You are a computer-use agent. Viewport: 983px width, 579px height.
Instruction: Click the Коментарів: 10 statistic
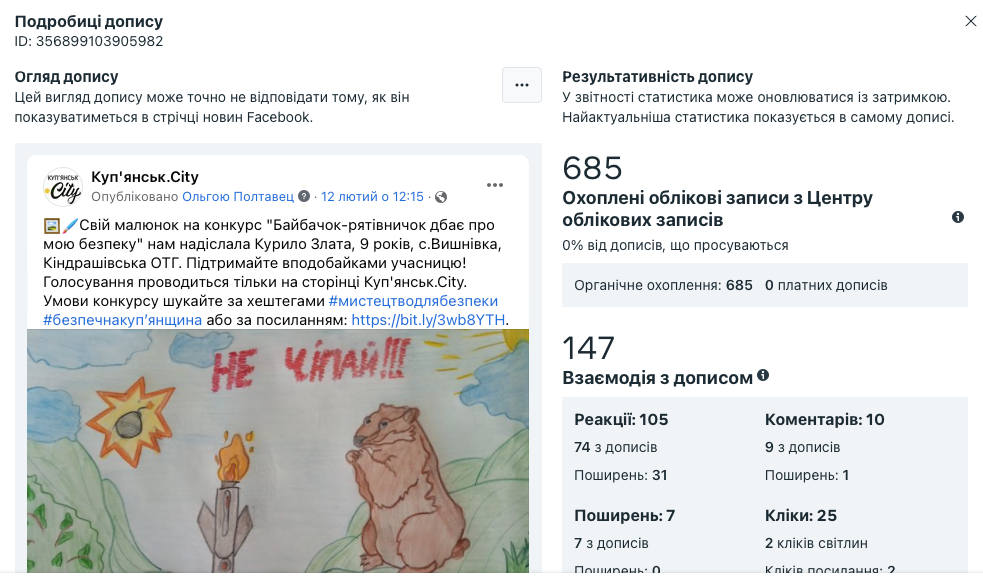tap(824, 419)
